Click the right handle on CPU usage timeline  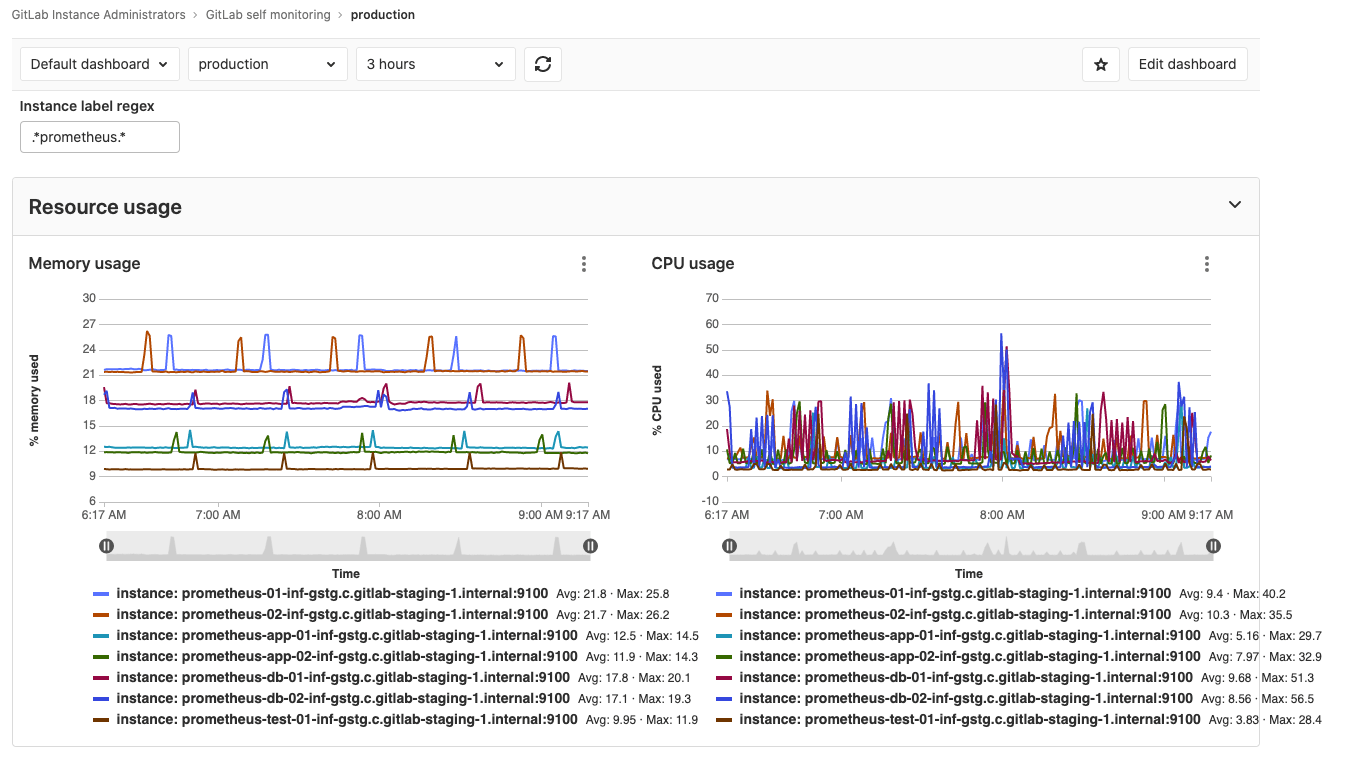click(x=1213, y=545)
